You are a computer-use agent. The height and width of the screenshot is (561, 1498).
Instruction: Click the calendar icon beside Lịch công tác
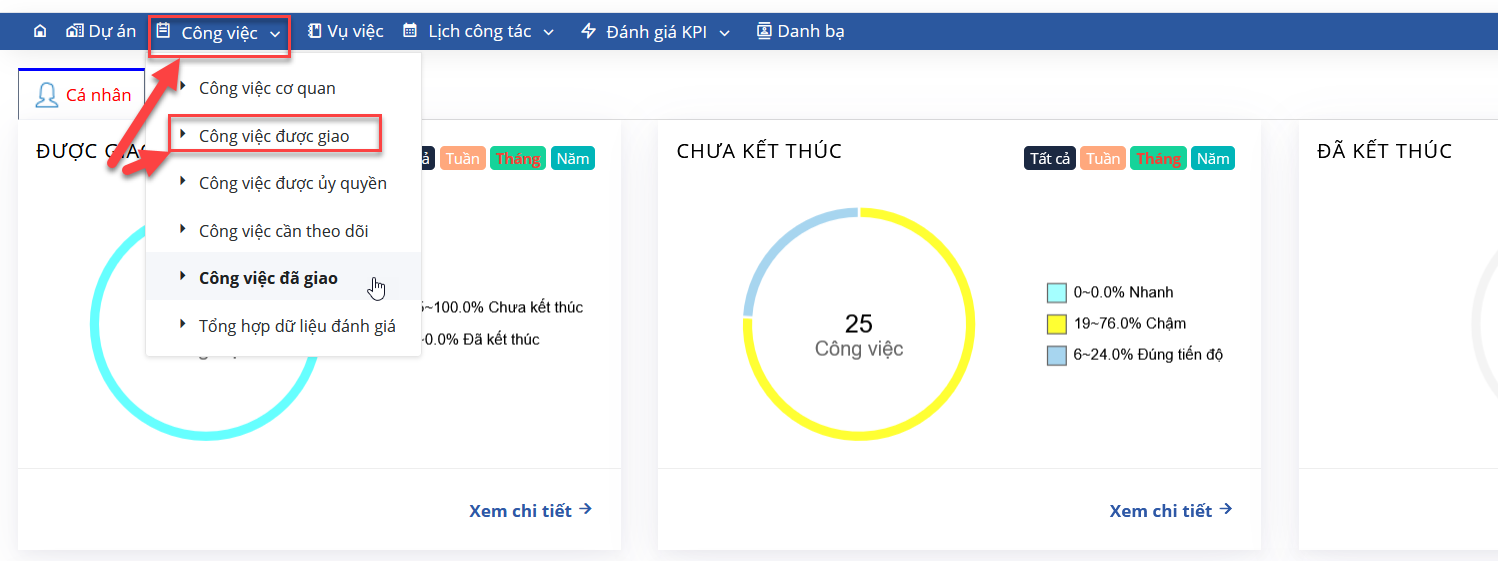[410, 31]
